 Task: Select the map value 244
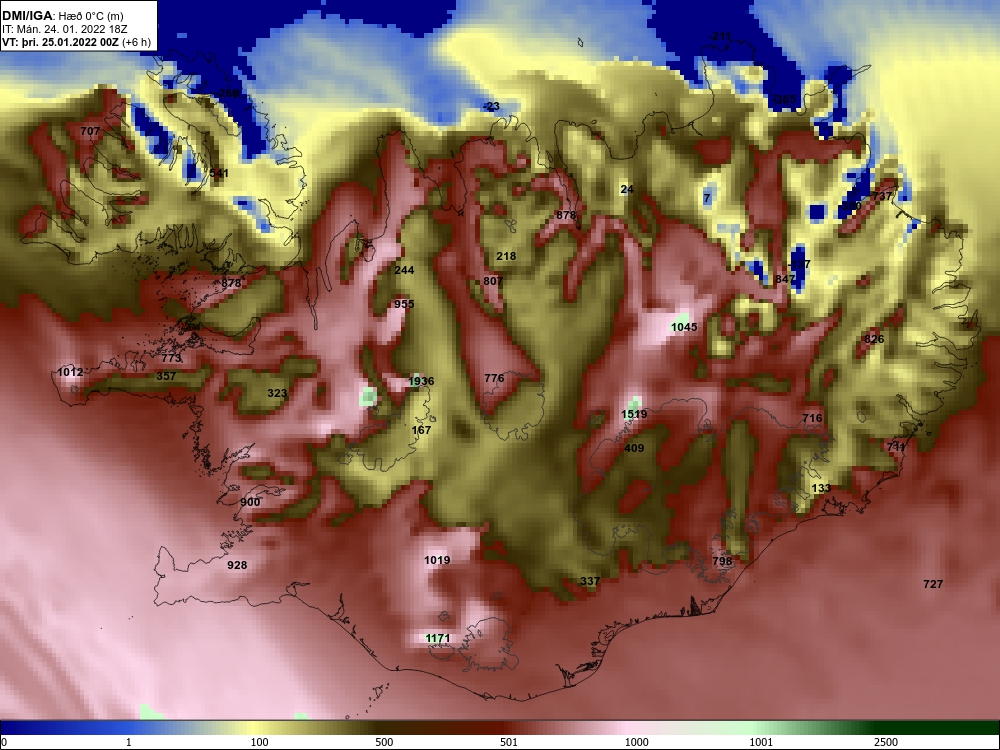(x=404, y=270)
